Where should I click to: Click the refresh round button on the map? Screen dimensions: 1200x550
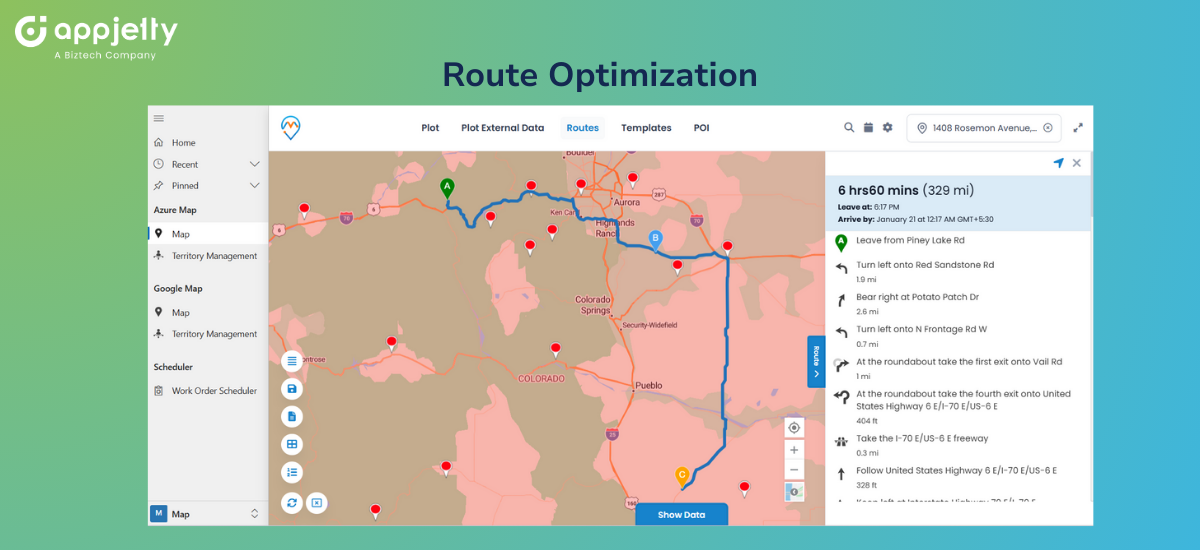click(292, 503)
